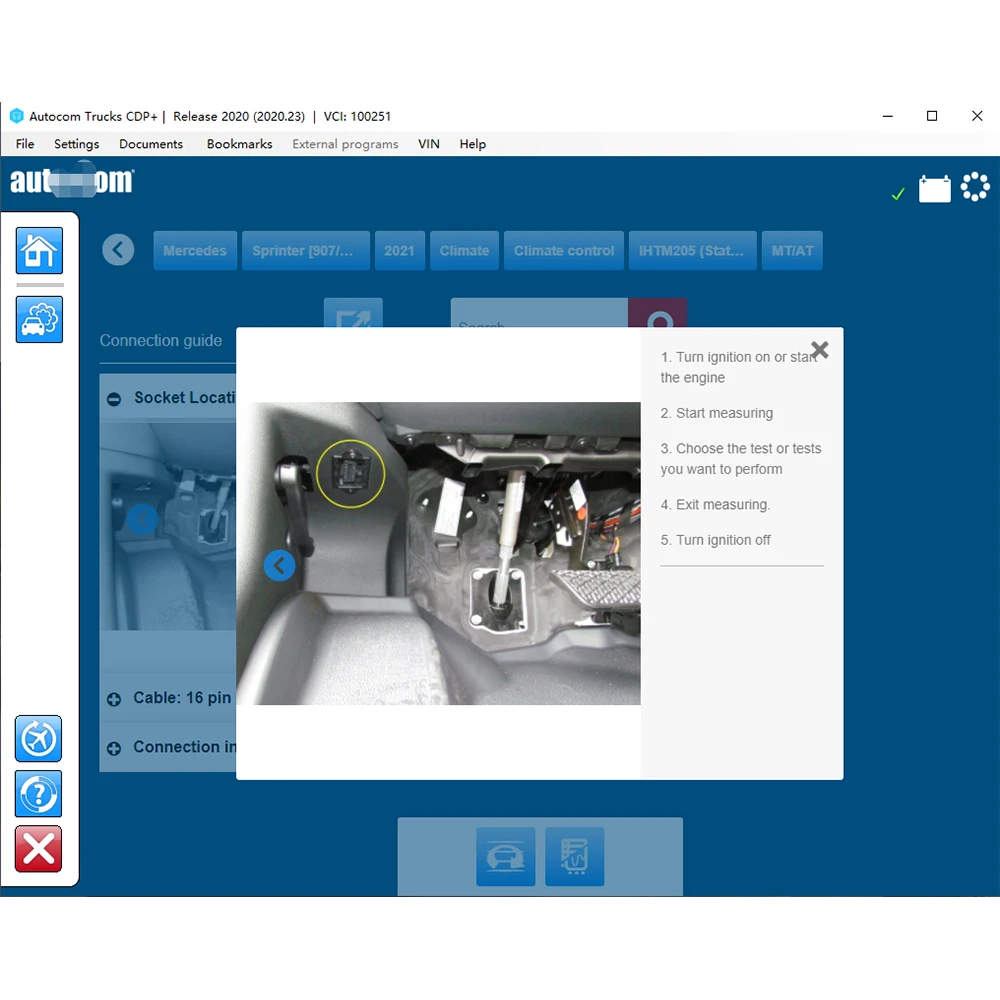The width and height of the screenshot is (1000, 1000).
Task: Open the Help menu
Action: click(x=473, y=143)
